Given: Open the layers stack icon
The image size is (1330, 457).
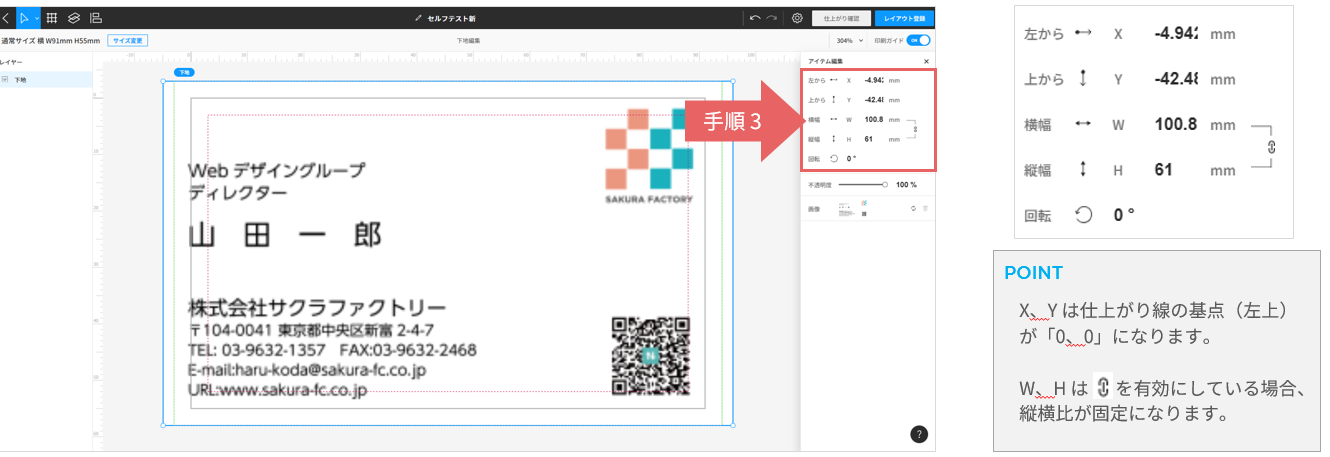Looking at the screenshot, I should [74, 17].
